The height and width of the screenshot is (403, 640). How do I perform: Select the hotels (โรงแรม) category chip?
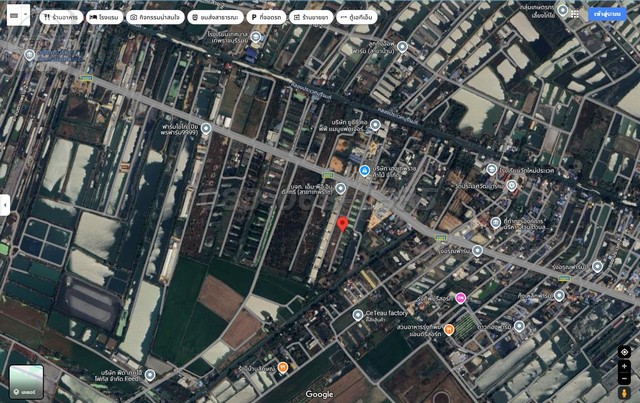[103, 17]
